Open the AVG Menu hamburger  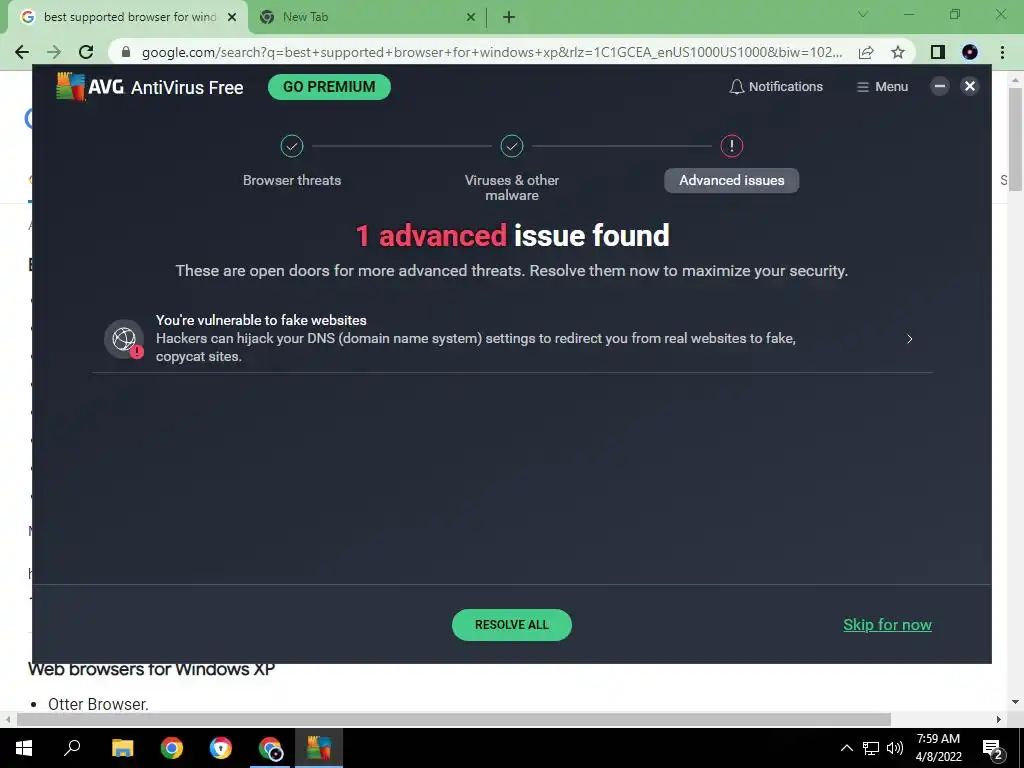click(882, 87)
